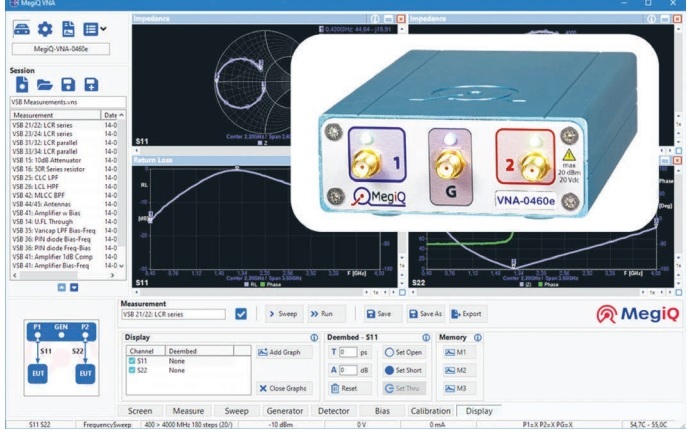Image resolution: width=692 pixels, height=435 pixels.
Task: Click the session filename field
Action: 68,102
